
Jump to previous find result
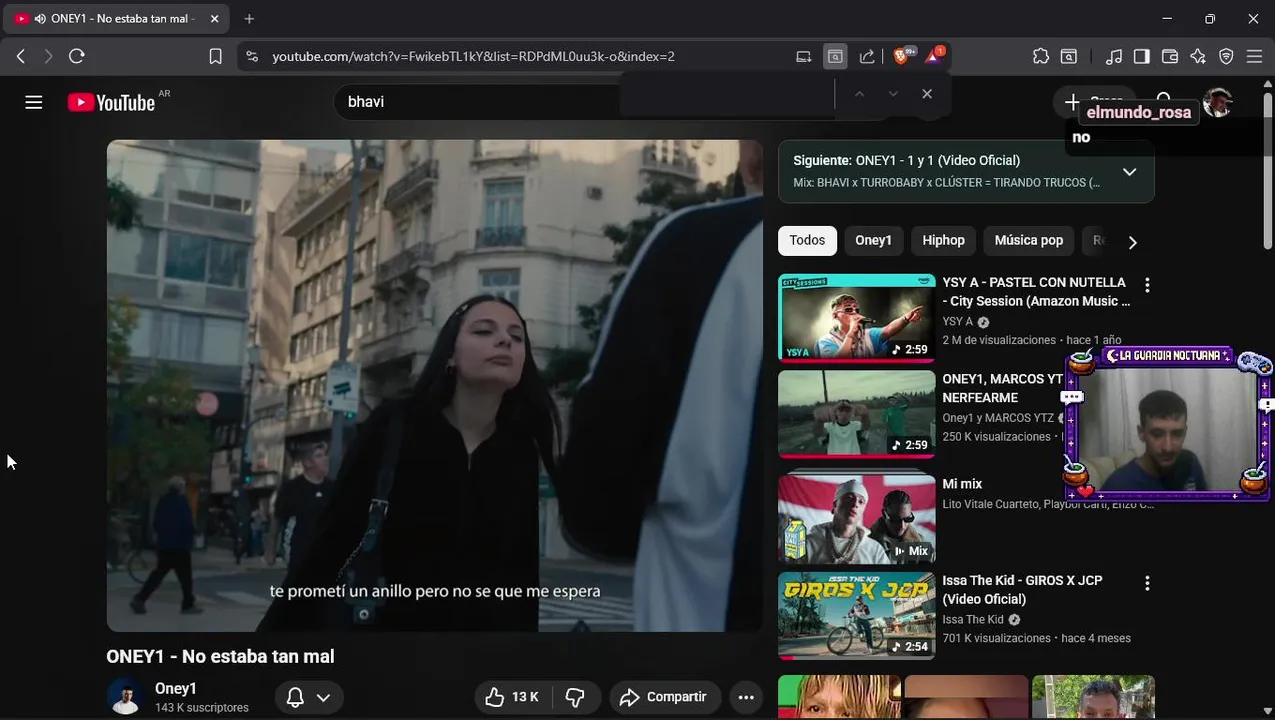pyautogui.click(x=858, y=94)
